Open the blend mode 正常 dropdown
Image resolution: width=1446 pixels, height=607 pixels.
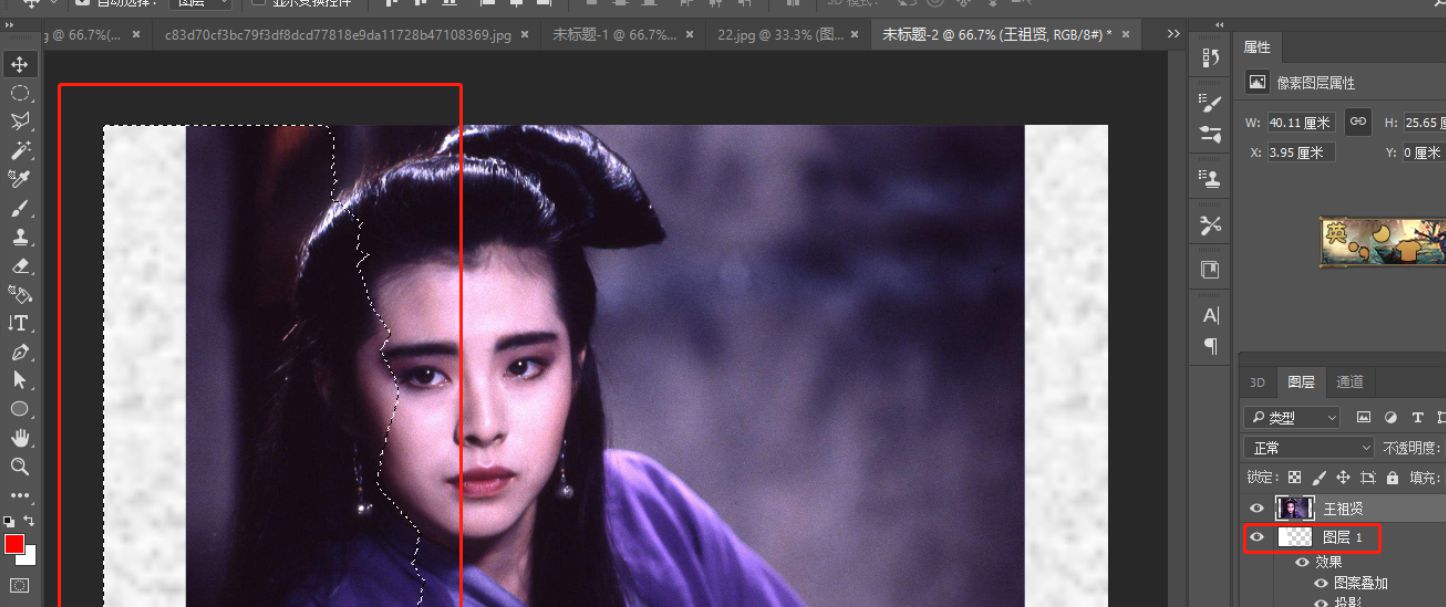tap(1309, 447)
